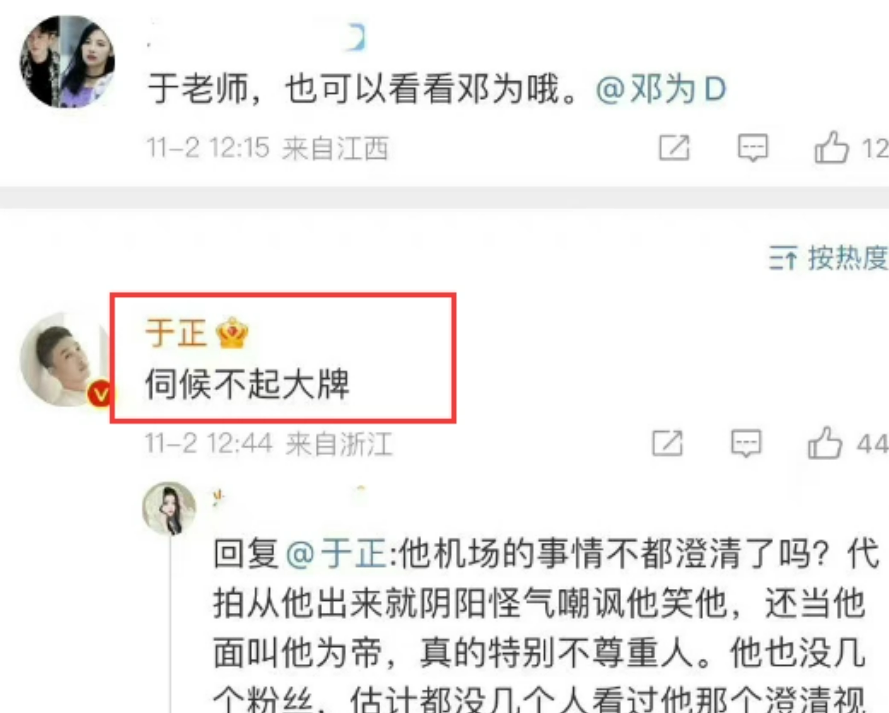This screenshot has height=713, width=889.
Task: Tap the reply bubble on 于正's comment
Action: pos(746,443)
